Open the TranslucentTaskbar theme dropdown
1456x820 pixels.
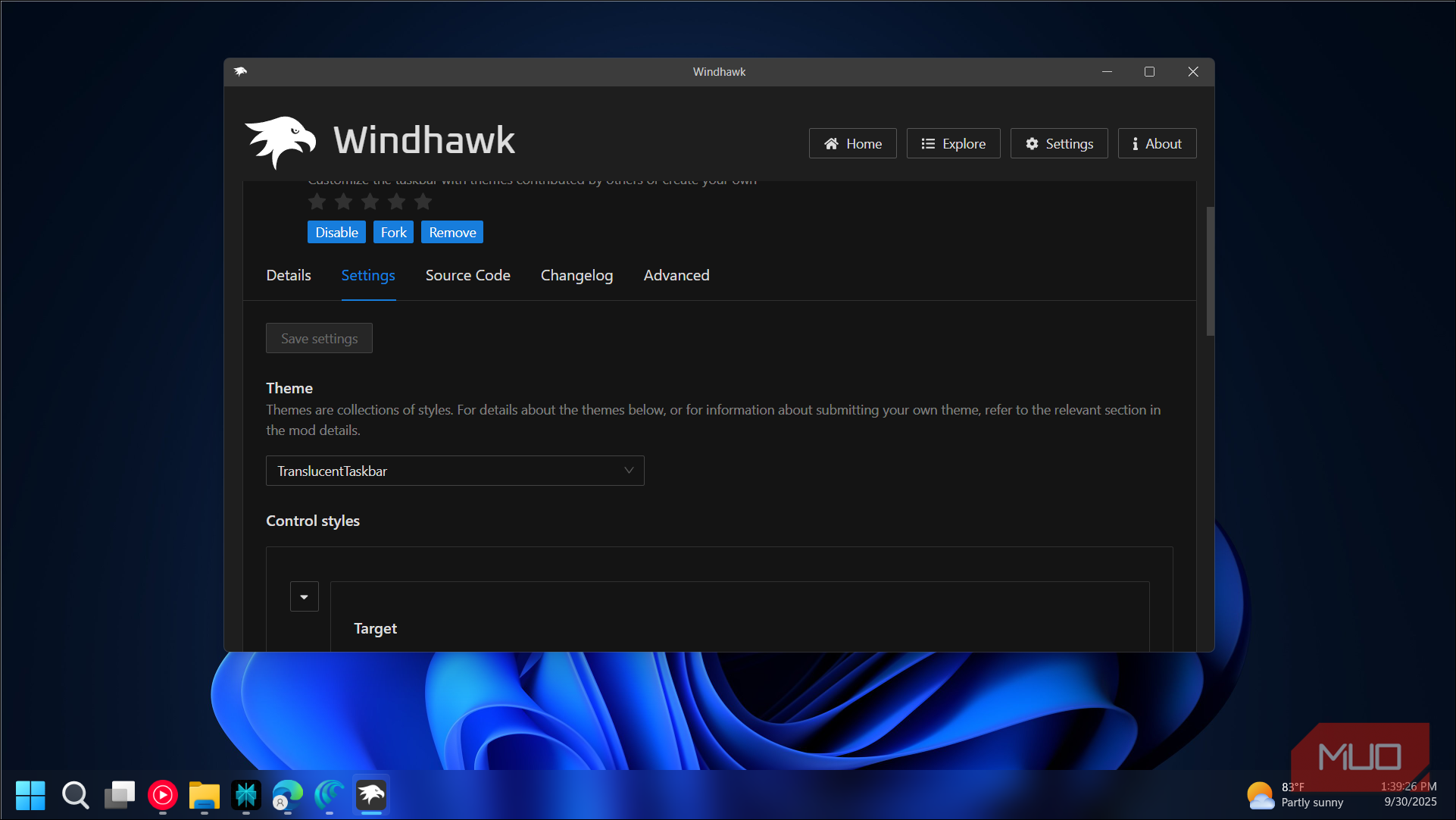[x=455, y=471]
